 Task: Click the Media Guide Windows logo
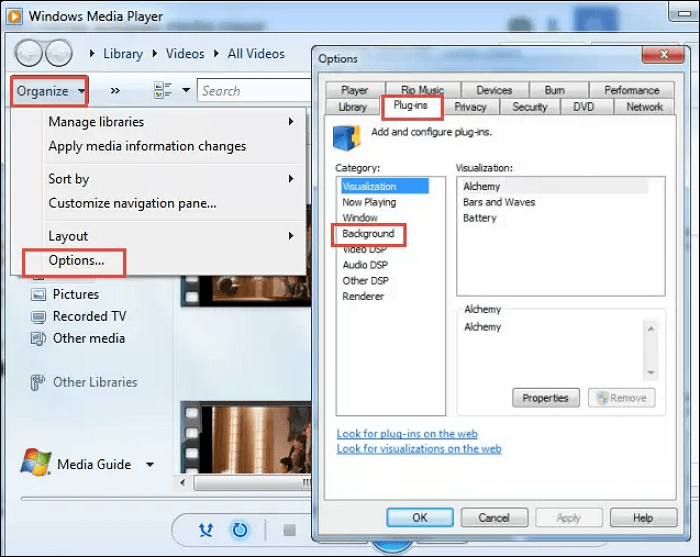click(36, 462)
